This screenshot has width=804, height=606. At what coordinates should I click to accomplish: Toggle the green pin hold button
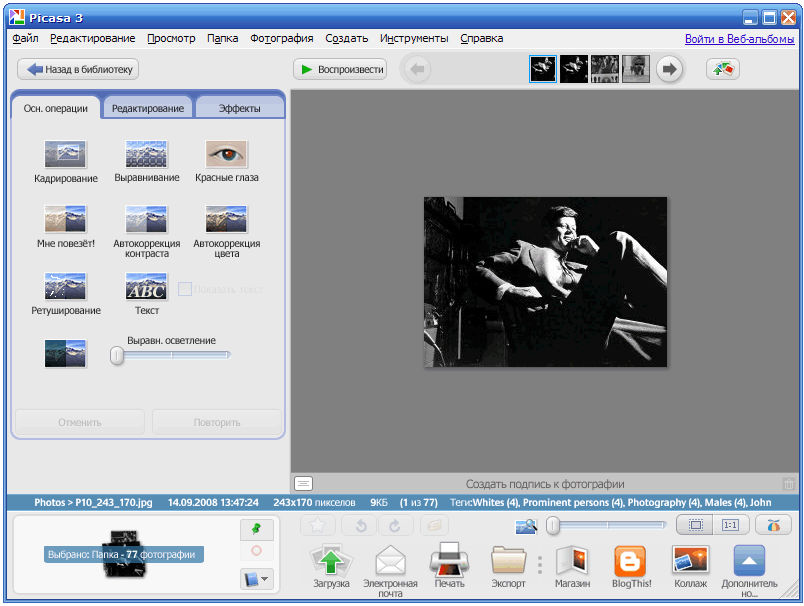click(x=256, y=528)
